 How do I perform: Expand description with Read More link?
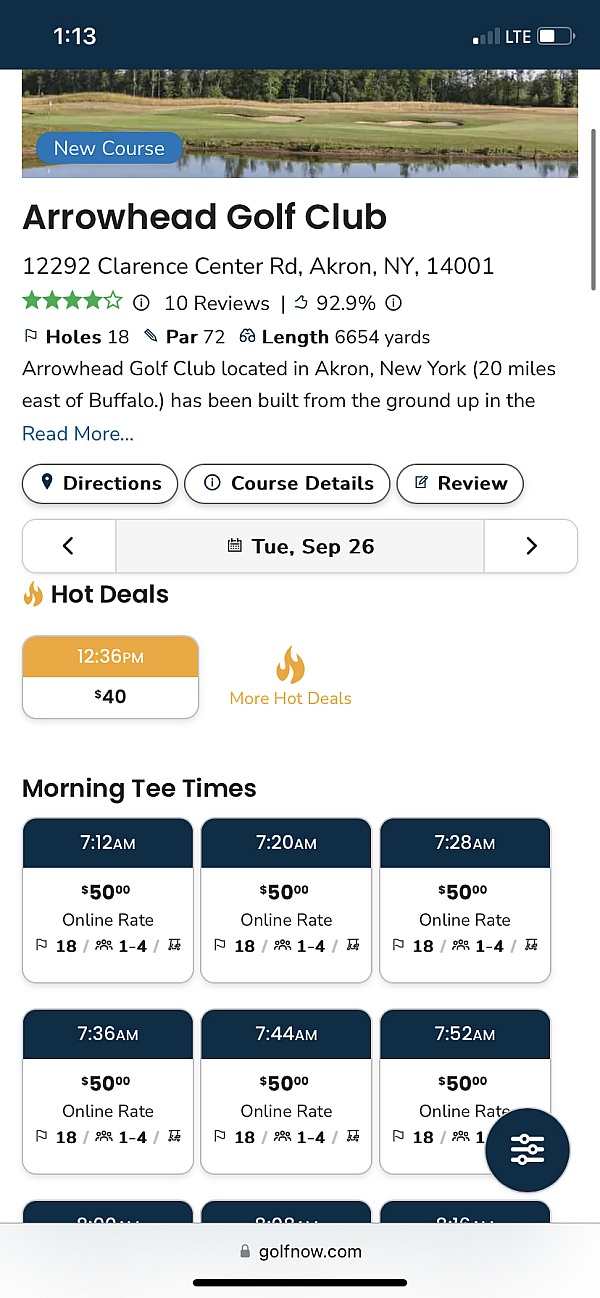[78, 433]
